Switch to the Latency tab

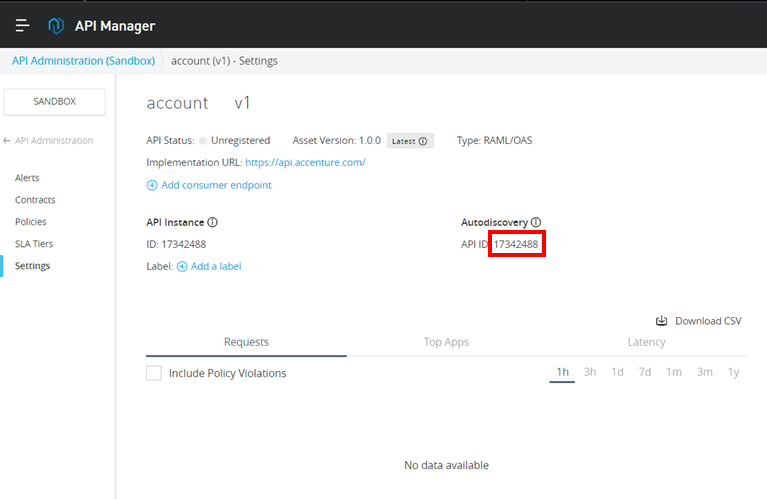click(646, 342)
